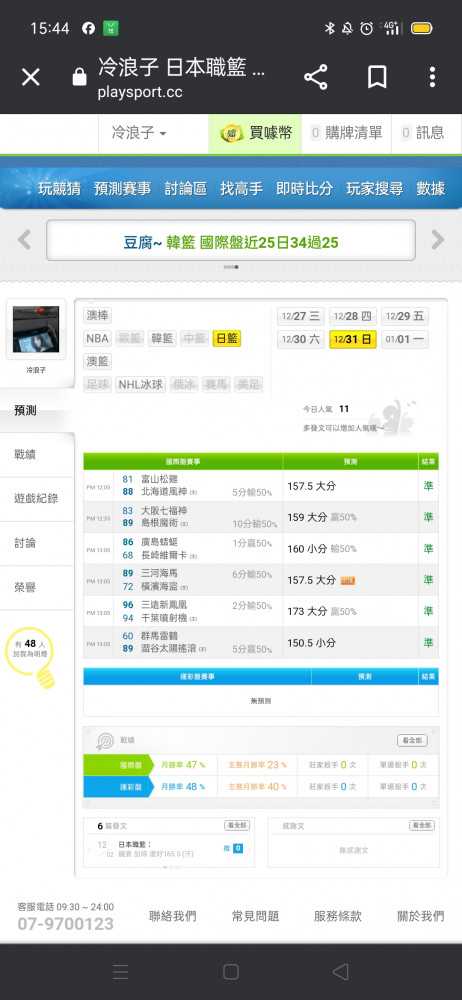The height and width of the screenshot is (1000, 462).
Task: Close the browser tab with the X icon
Action: pos(30,78)
